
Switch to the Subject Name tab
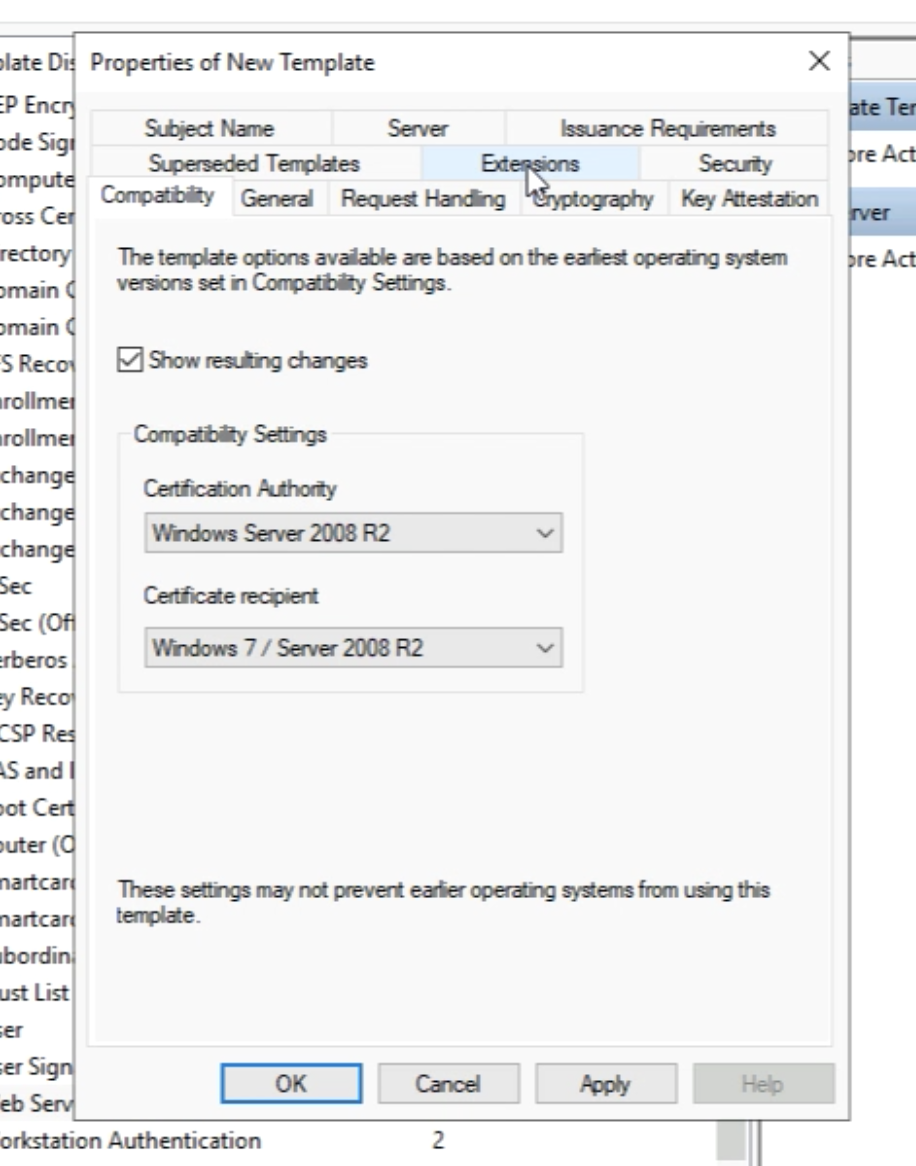209,129
